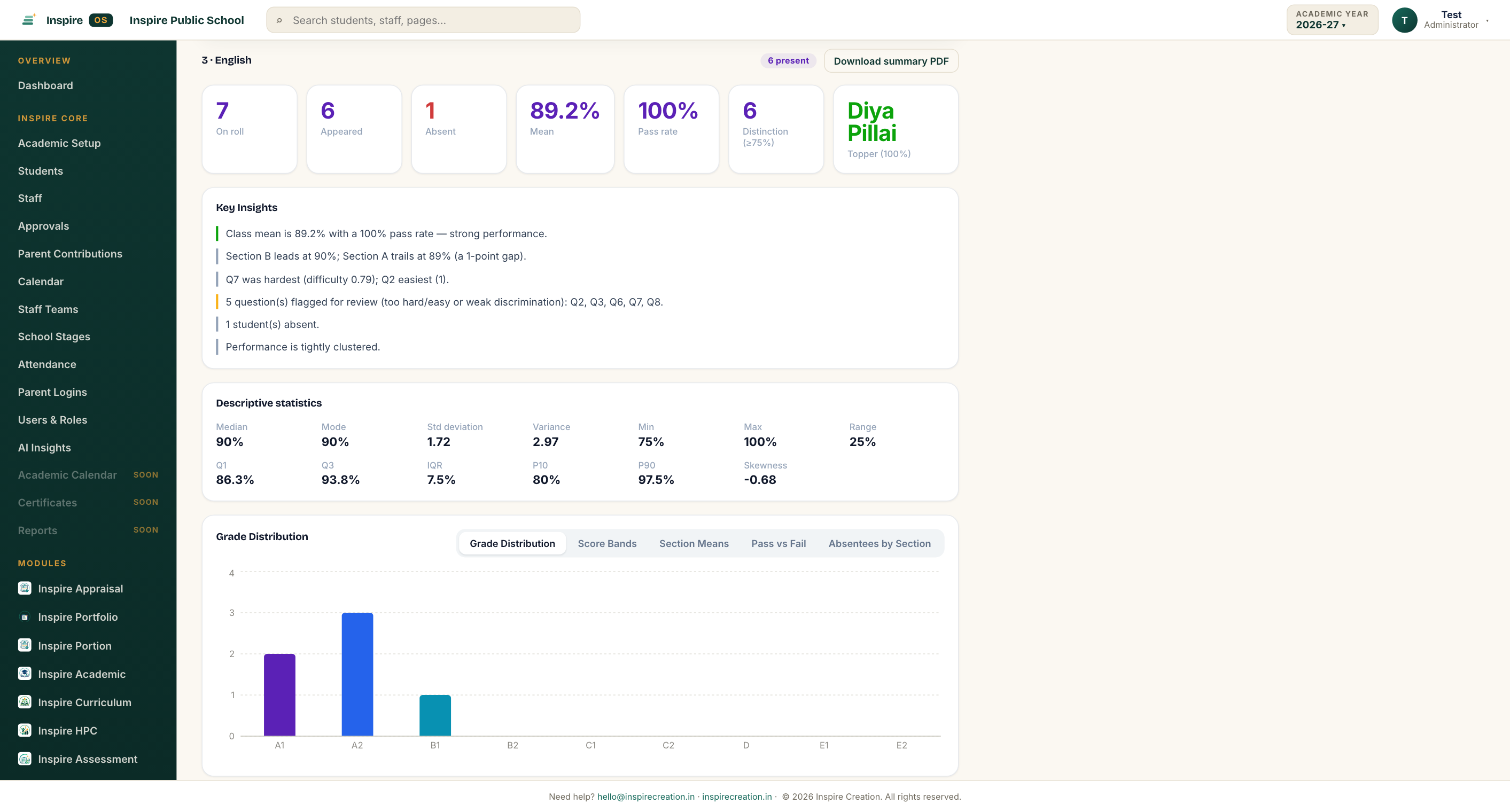Click the Std deviation value 1.72

click(x=439, y=442)
